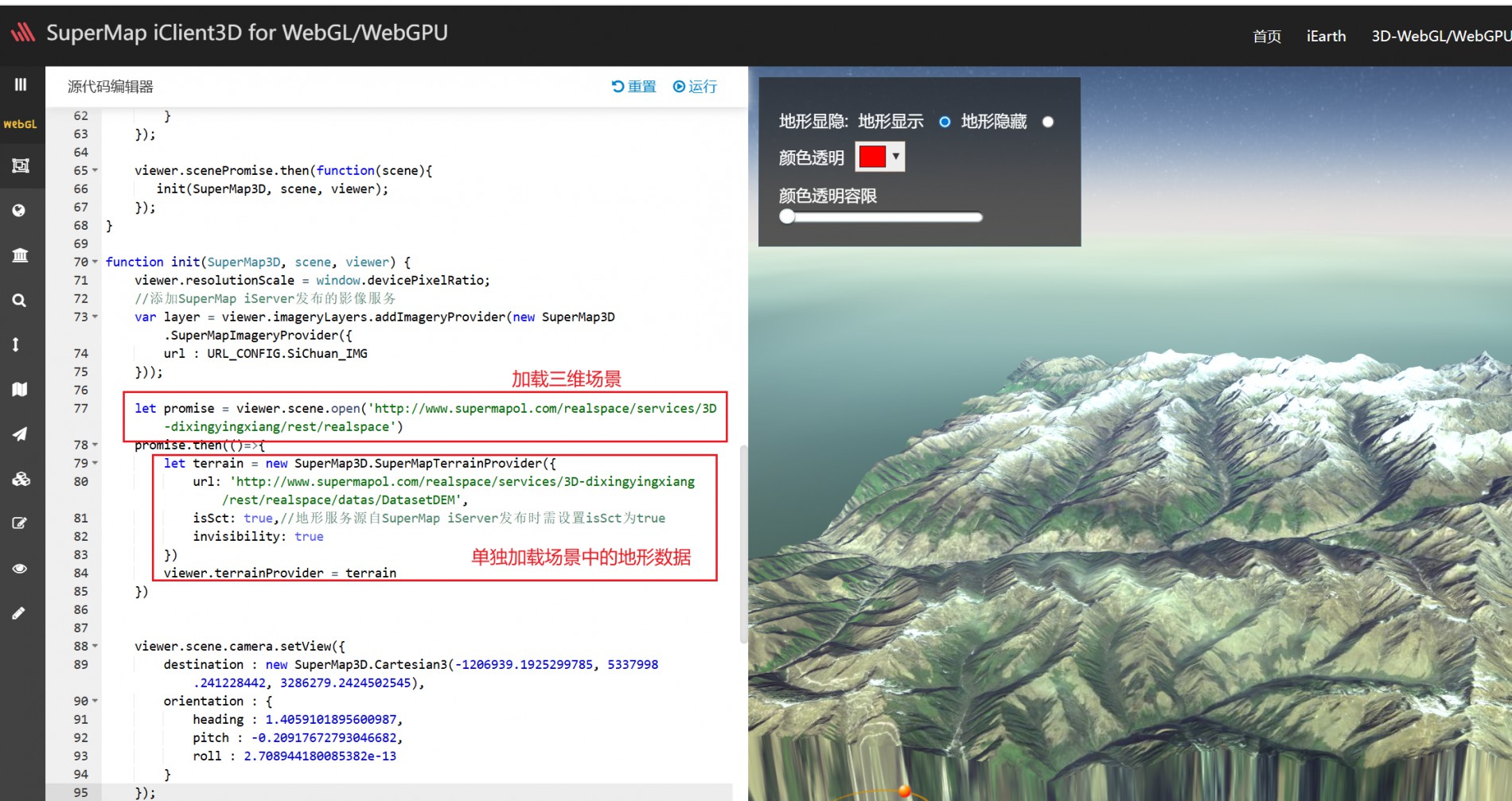This screenshot has height=801, width=1512.
Task: Go to 首页 in the top navigation
Action: click(1266, 37)
